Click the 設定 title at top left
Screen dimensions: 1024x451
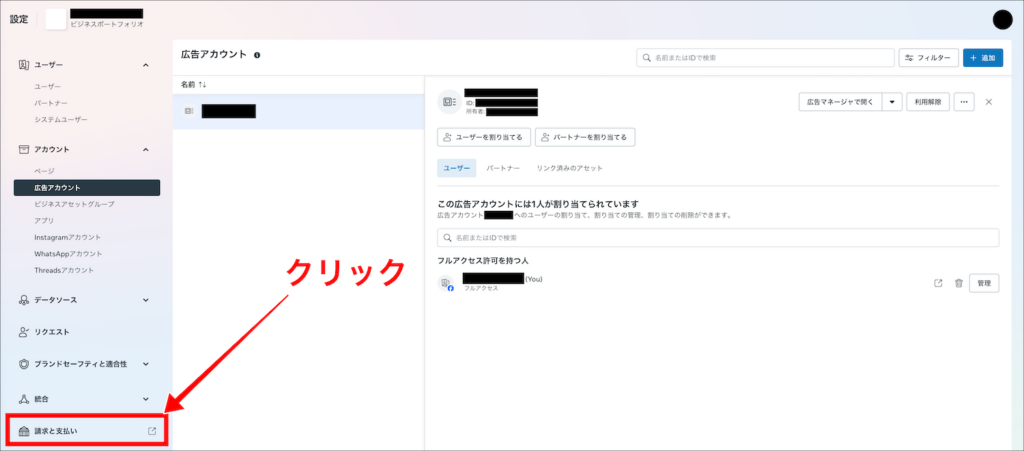(19, 20)
